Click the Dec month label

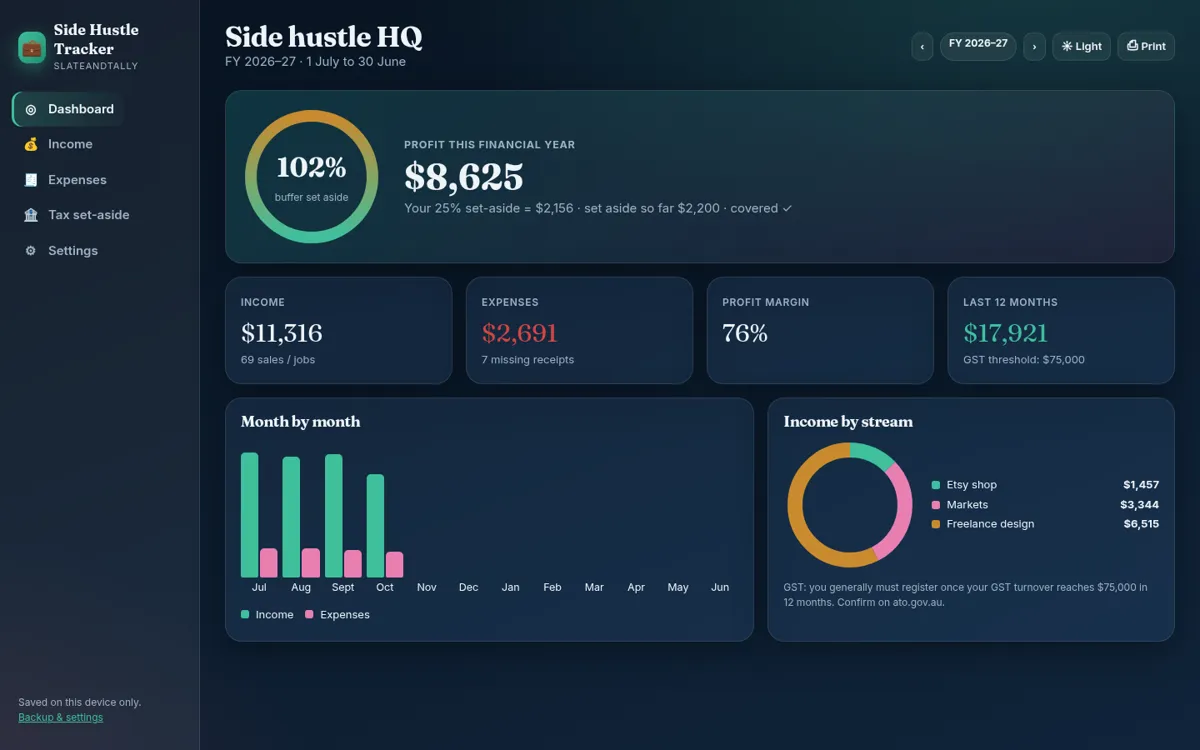point(469,588)
